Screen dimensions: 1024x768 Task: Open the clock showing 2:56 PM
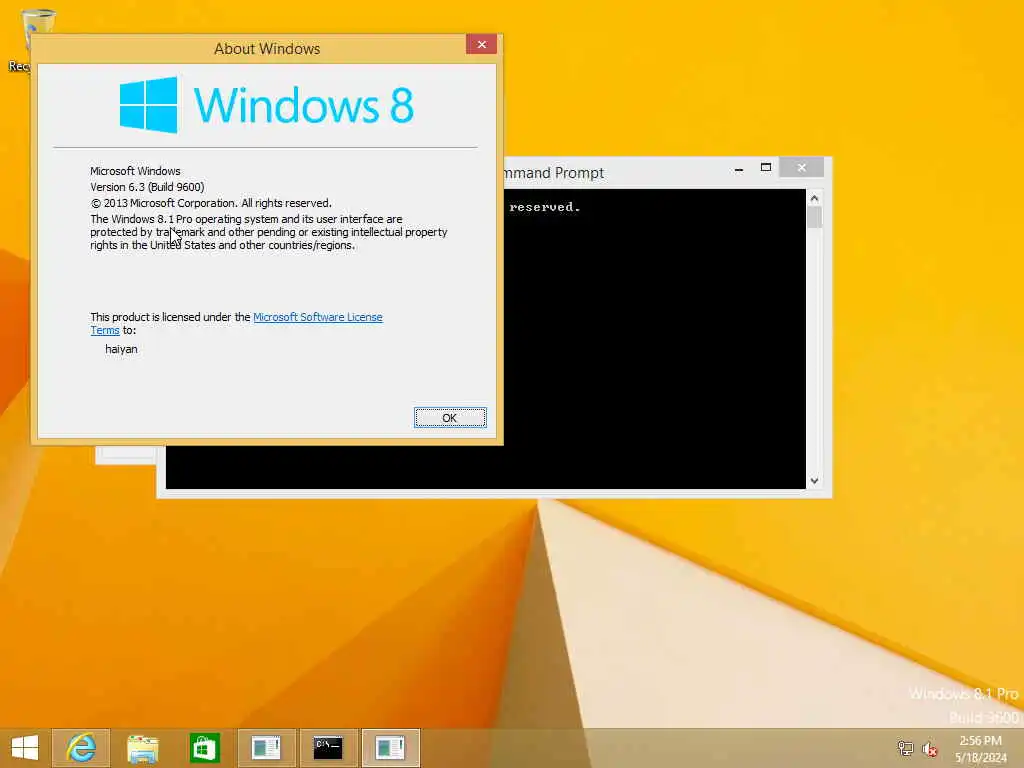tap(981, 749)
